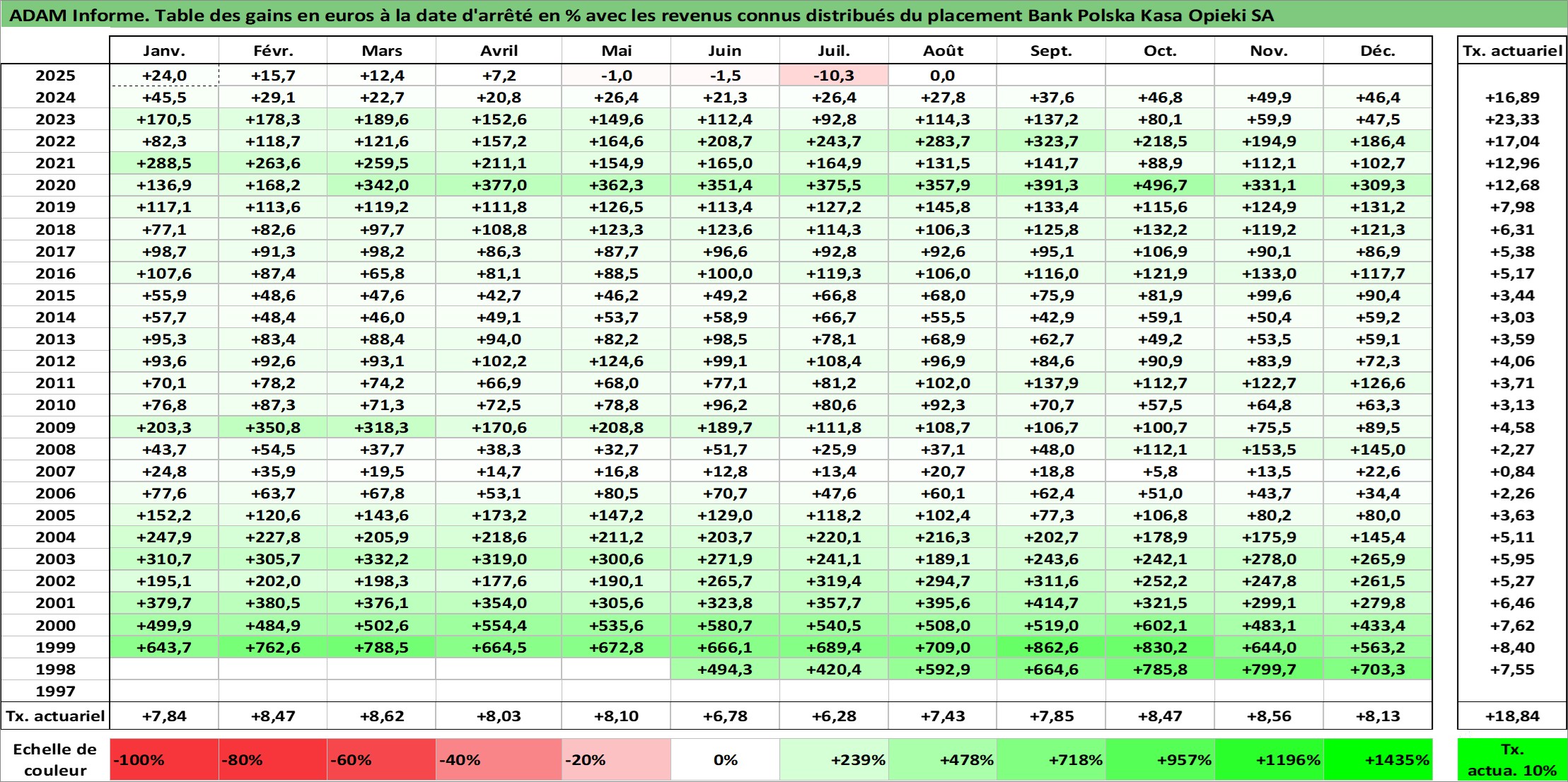The image size is (1568, 782).
Task: Click the +46,8 cell for October 2024
Action: 1160,97
